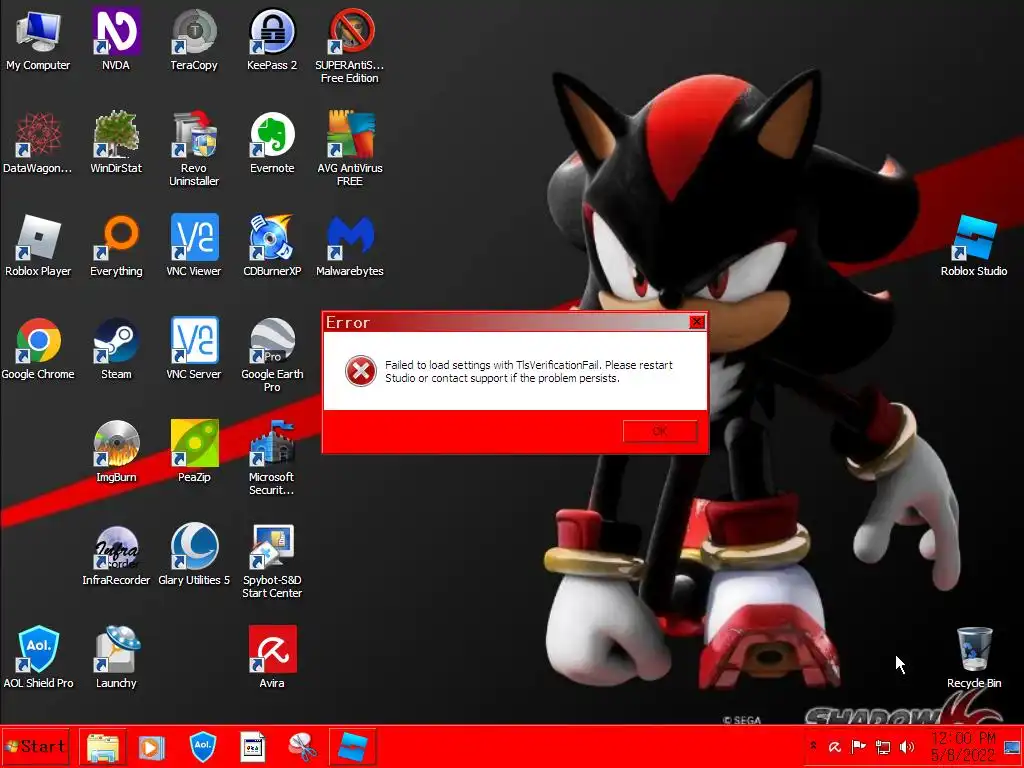Viewport: 1024px width, 768px height.
Task: Click the Roblox Player shortcut
Action: tap(38, 246)
